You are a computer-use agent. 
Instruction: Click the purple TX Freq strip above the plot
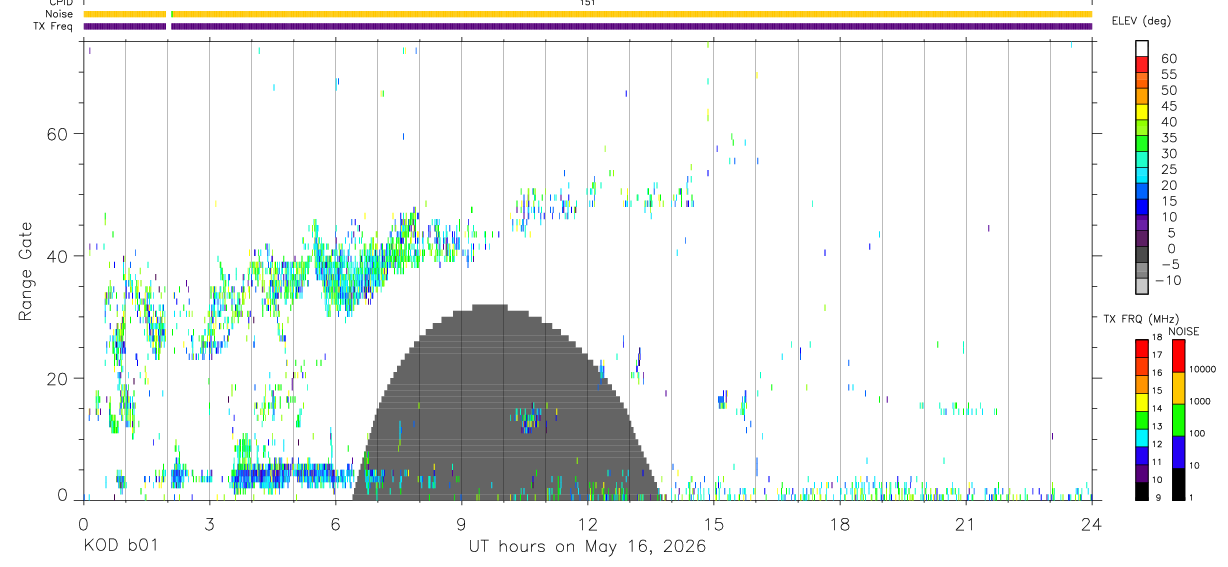tap(587, 26)
